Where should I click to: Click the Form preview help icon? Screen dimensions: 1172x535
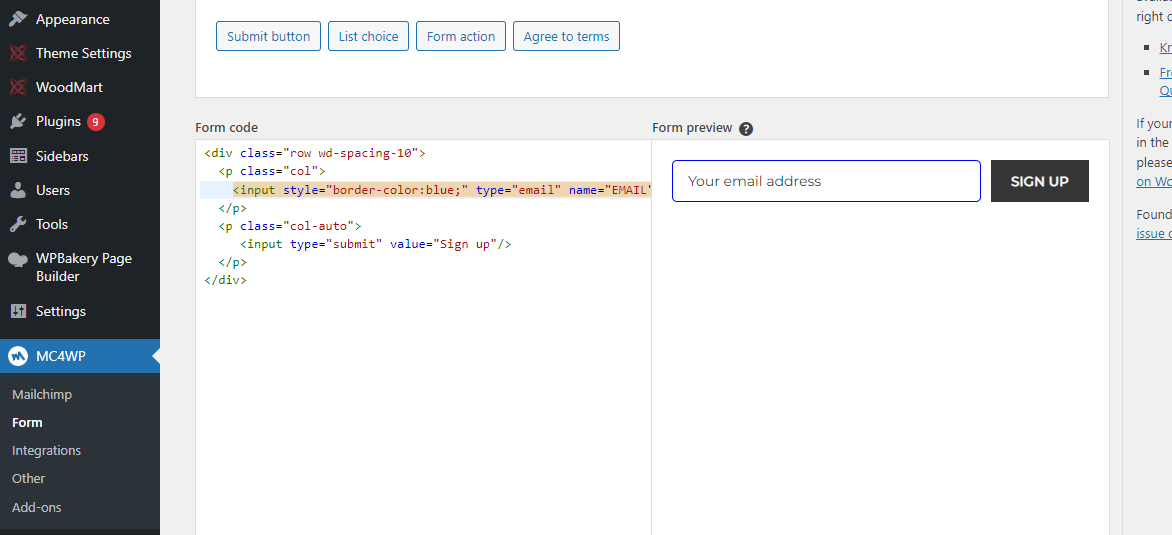(x=746, y=128)
